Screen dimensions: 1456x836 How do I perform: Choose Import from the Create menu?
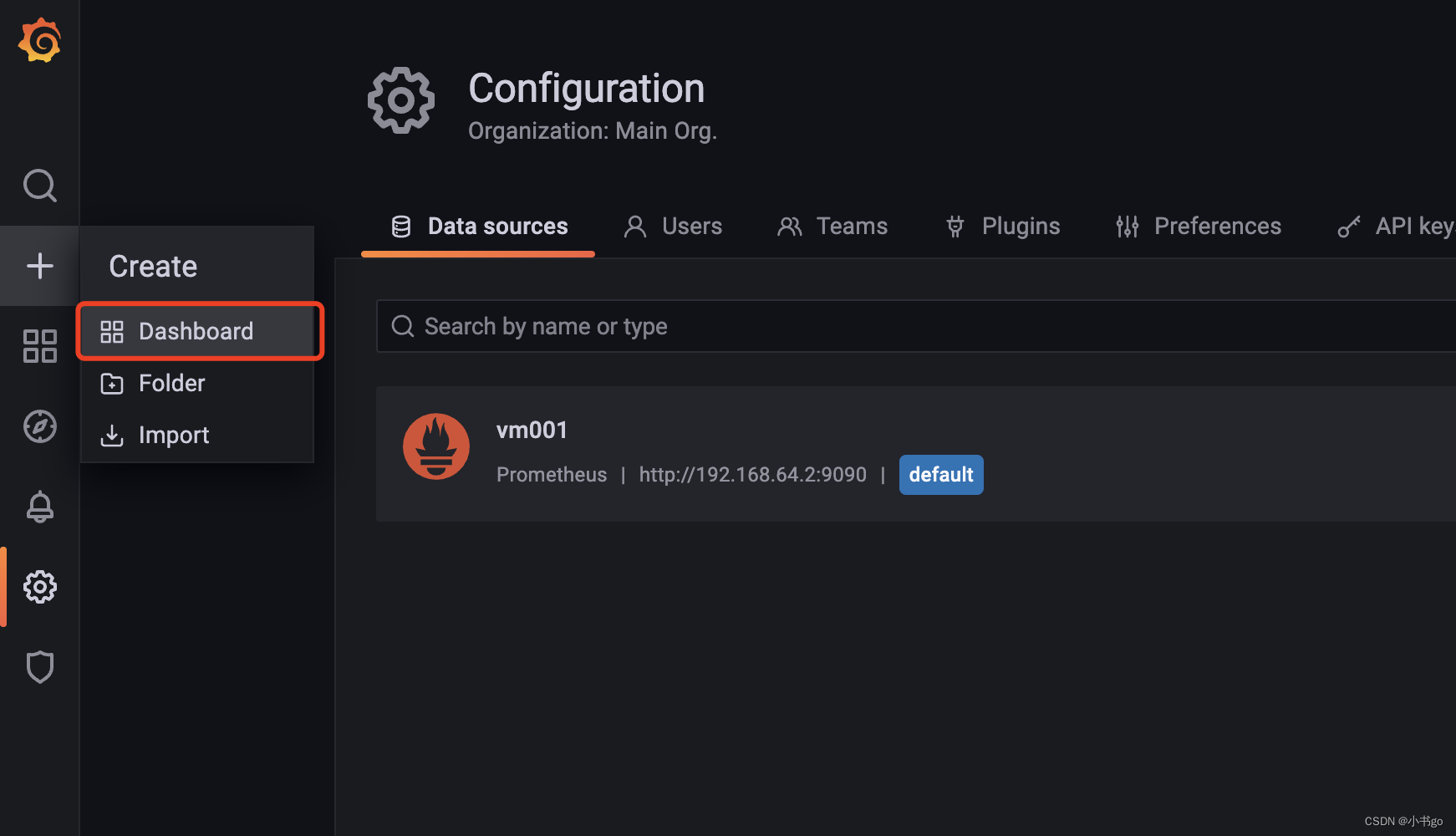click(x=173, y=436)
